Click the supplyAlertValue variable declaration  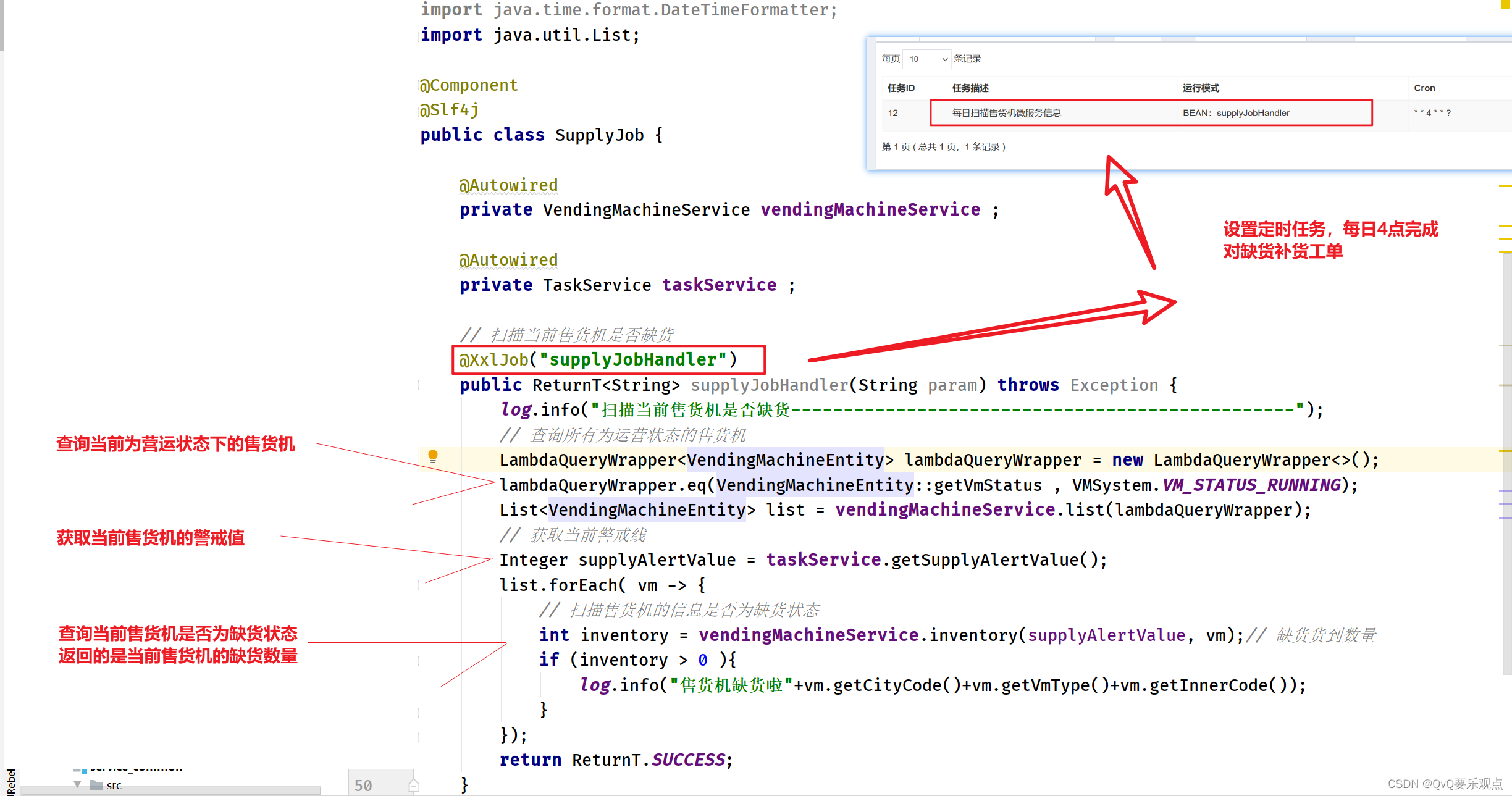click(x=657, y=560)
